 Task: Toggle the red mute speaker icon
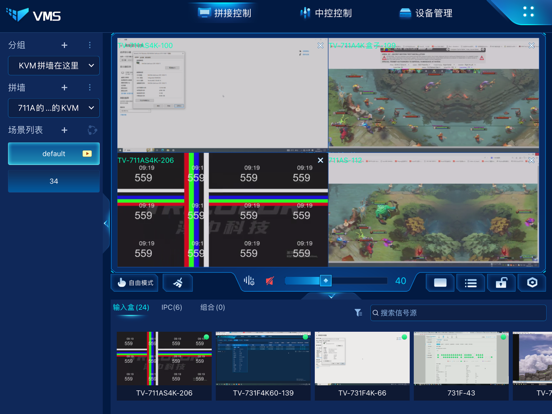coord(270,281)
